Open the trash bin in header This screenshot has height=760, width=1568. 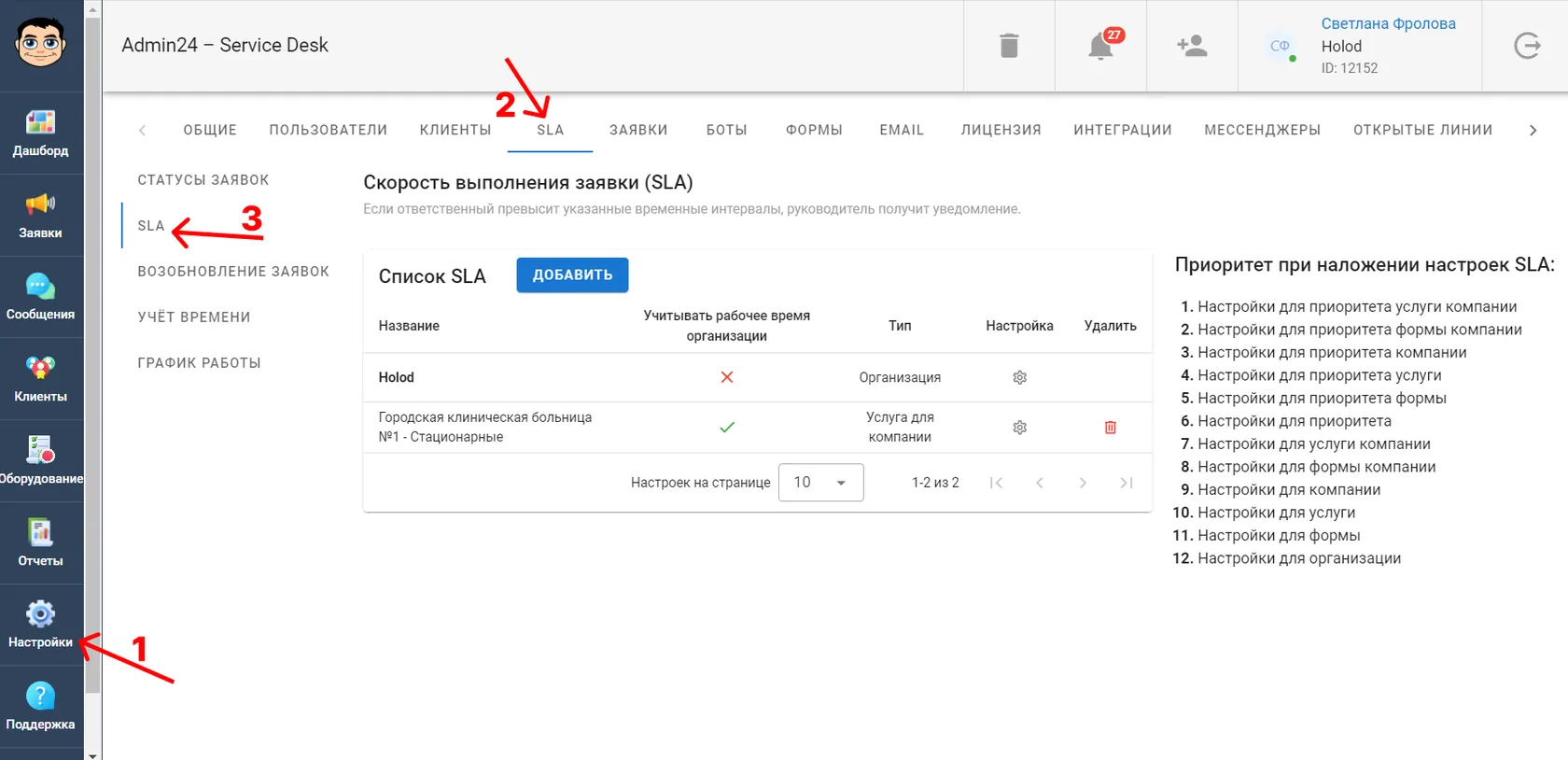click(x=1009, y=46)
